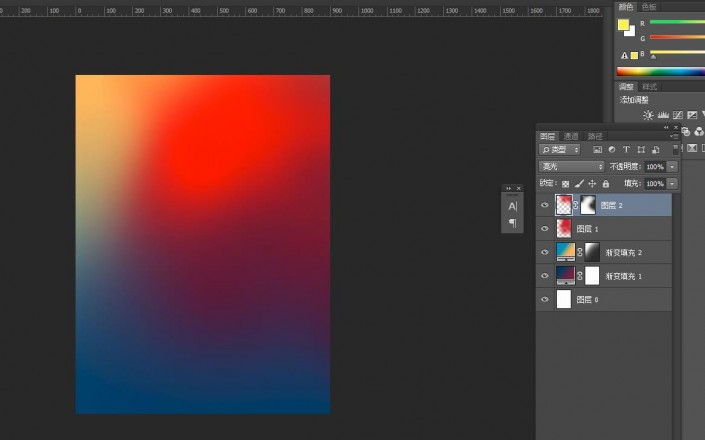The image size is (705, 440).
Task: Click the B channel slider handle
Action: [x=653, y=57]
